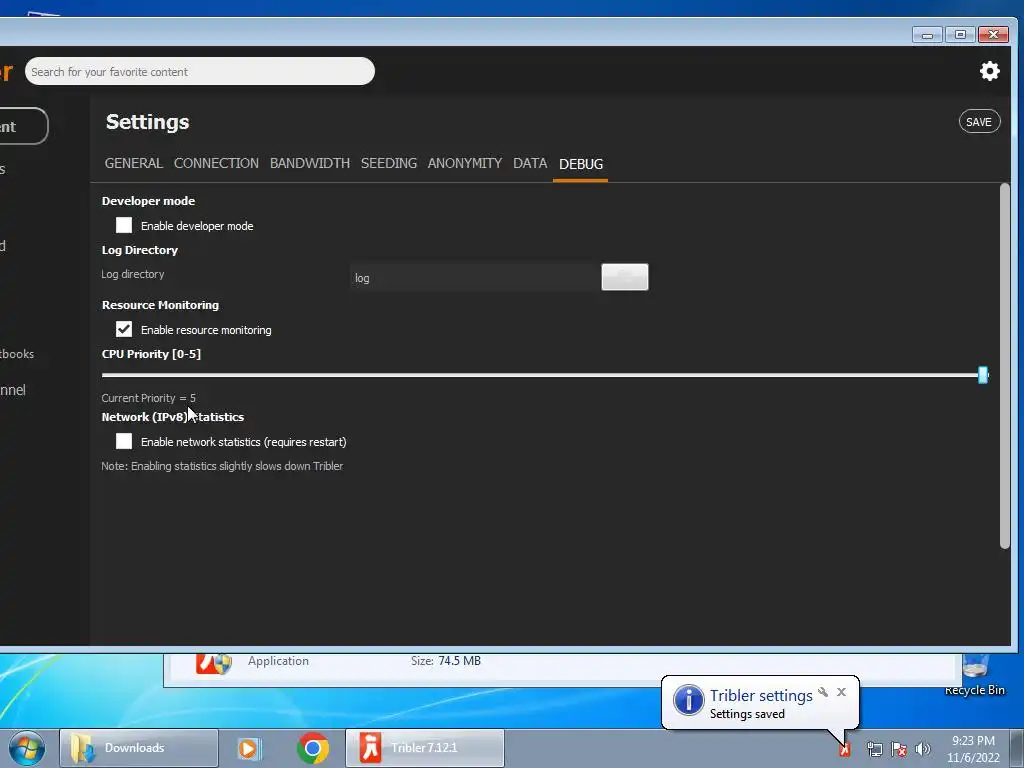Launch Windows Media Player from taskbar

[x=248, y=748]
